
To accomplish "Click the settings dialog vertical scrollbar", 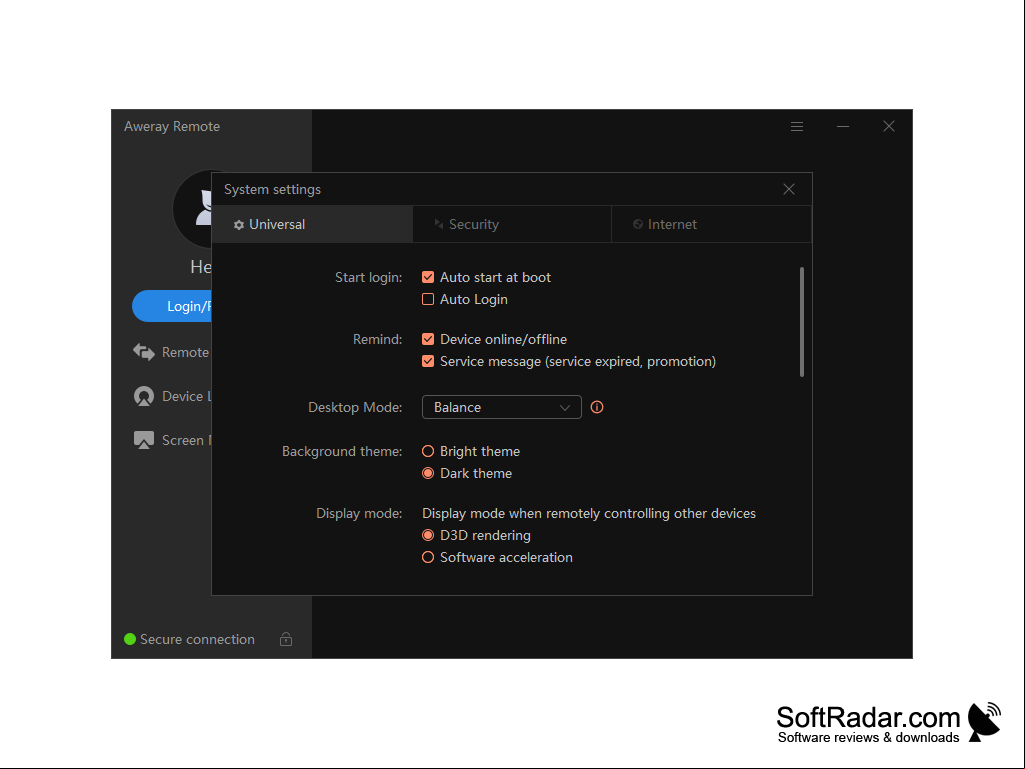I will tap(801, 322).
